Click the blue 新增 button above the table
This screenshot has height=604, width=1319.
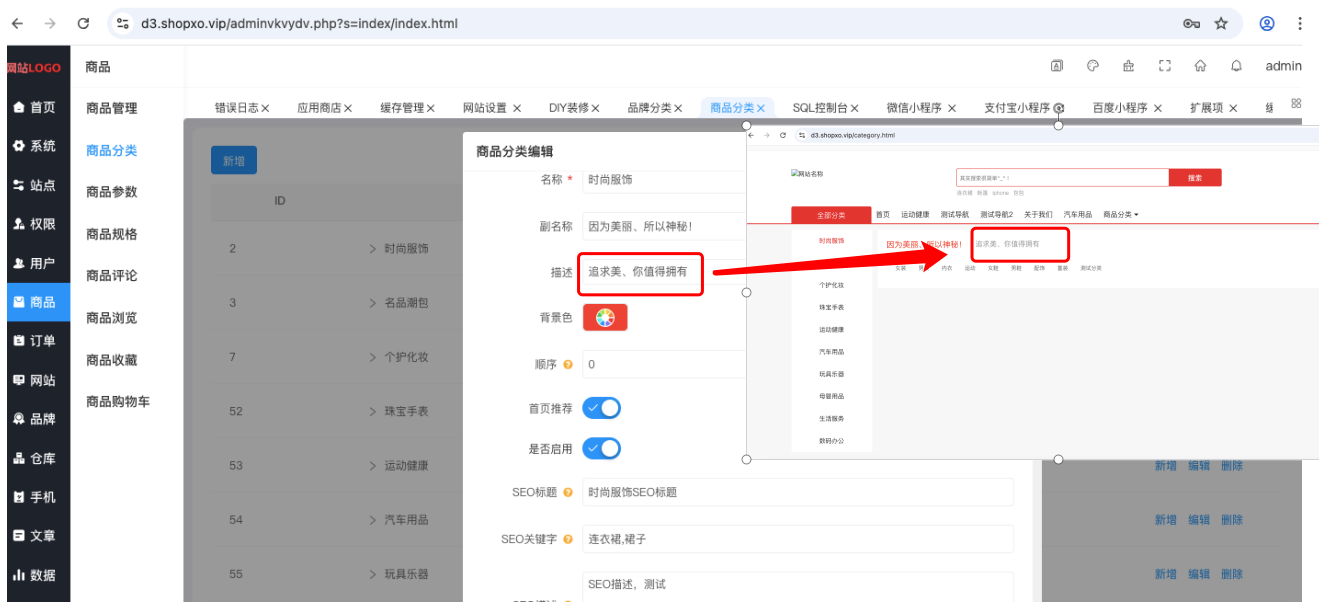click(x=234, y=160)
